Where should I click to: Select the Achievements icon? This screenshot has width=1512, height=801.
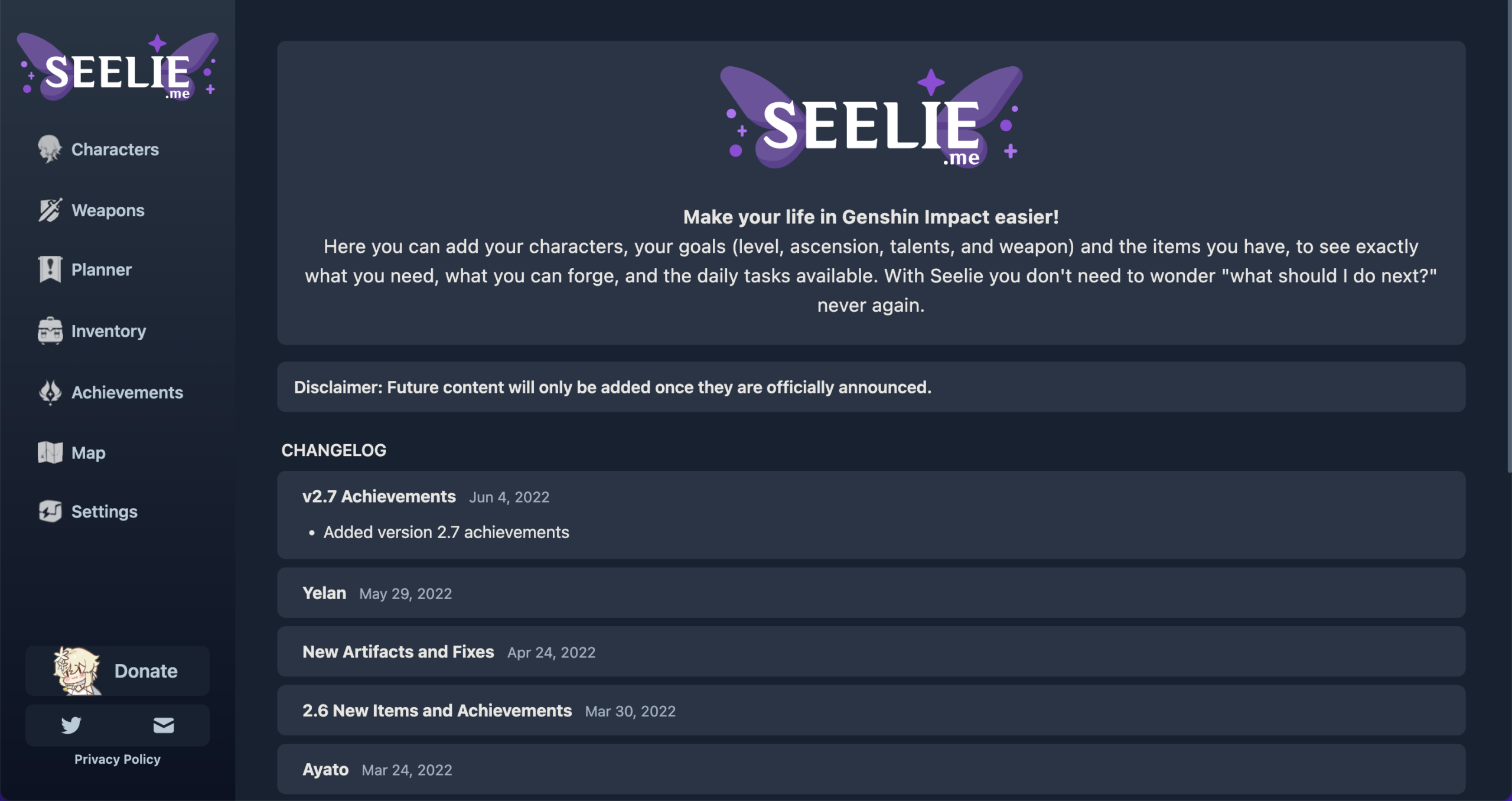50,392
